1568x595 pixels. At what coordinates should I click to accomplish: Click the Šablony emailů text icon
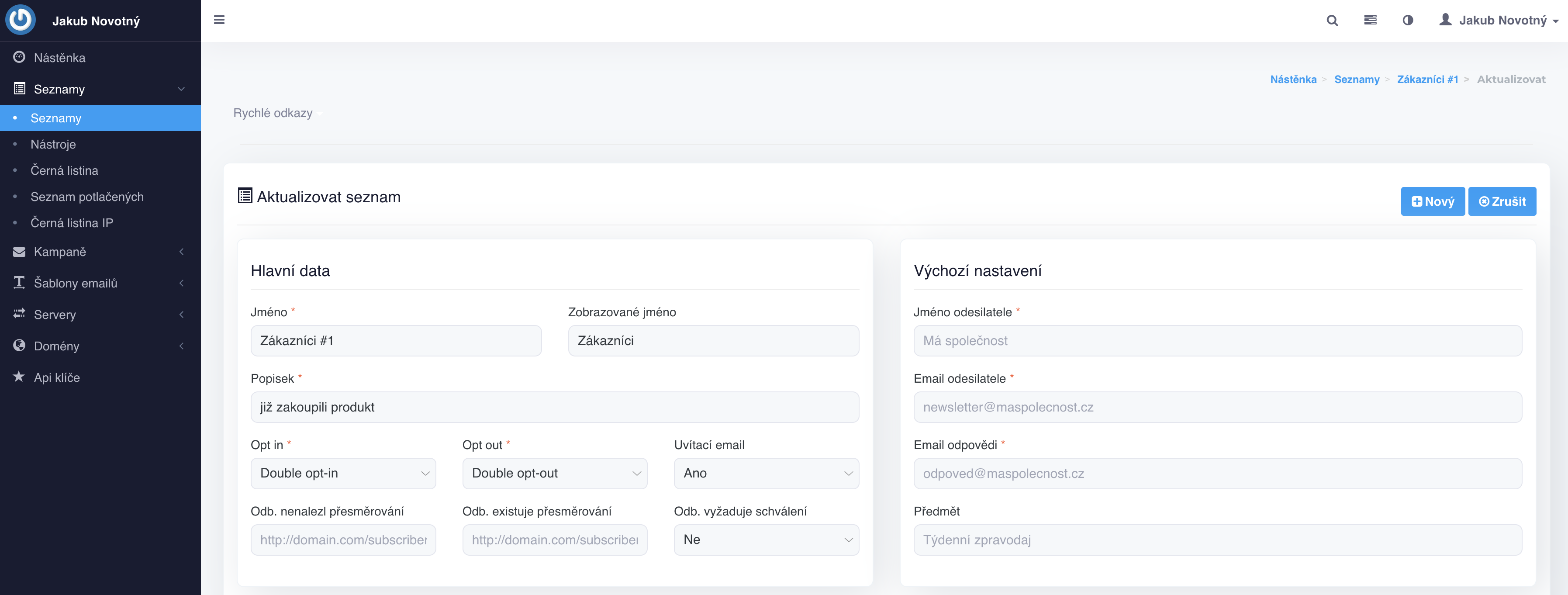click(x=20, y=283)
